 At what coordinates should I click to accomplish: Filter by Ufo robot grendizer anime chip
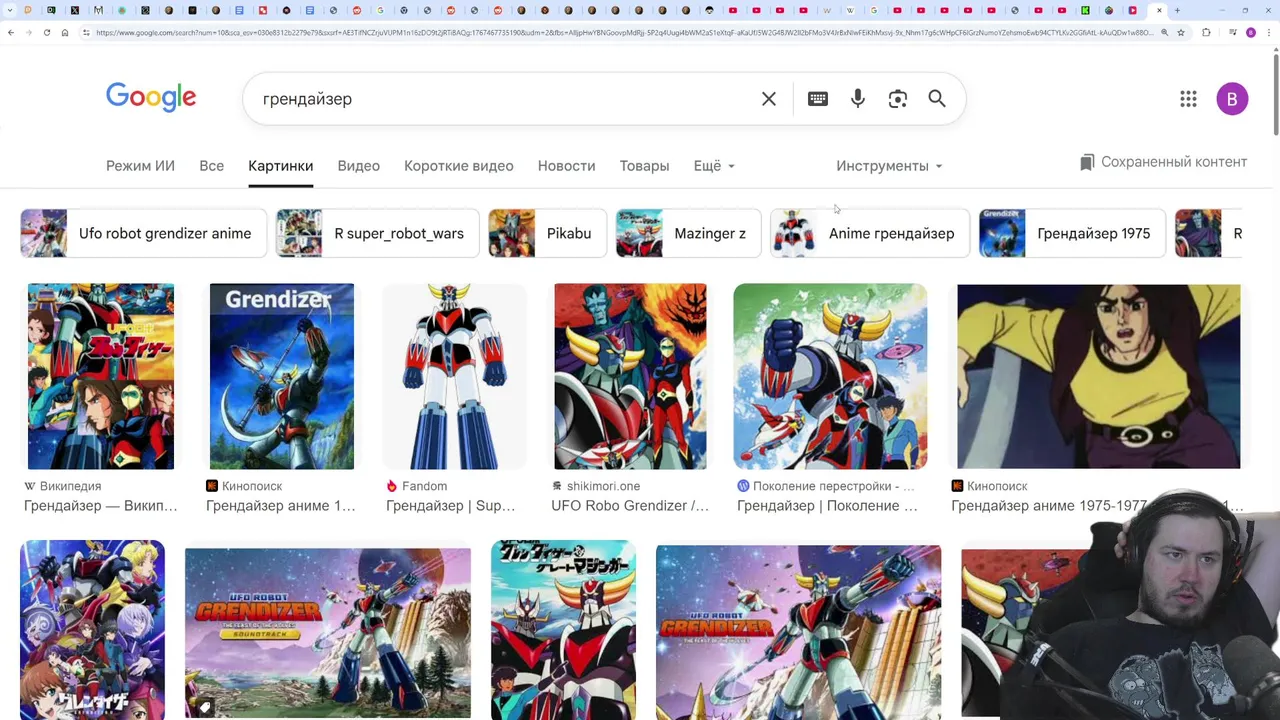pyautogui.click(x=143, y=233)
